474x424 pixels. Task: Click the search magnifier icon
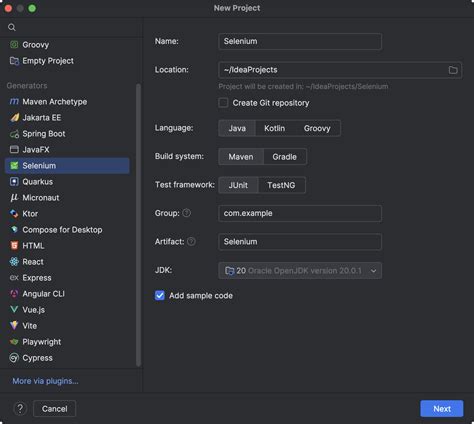(x=12, y=27)
